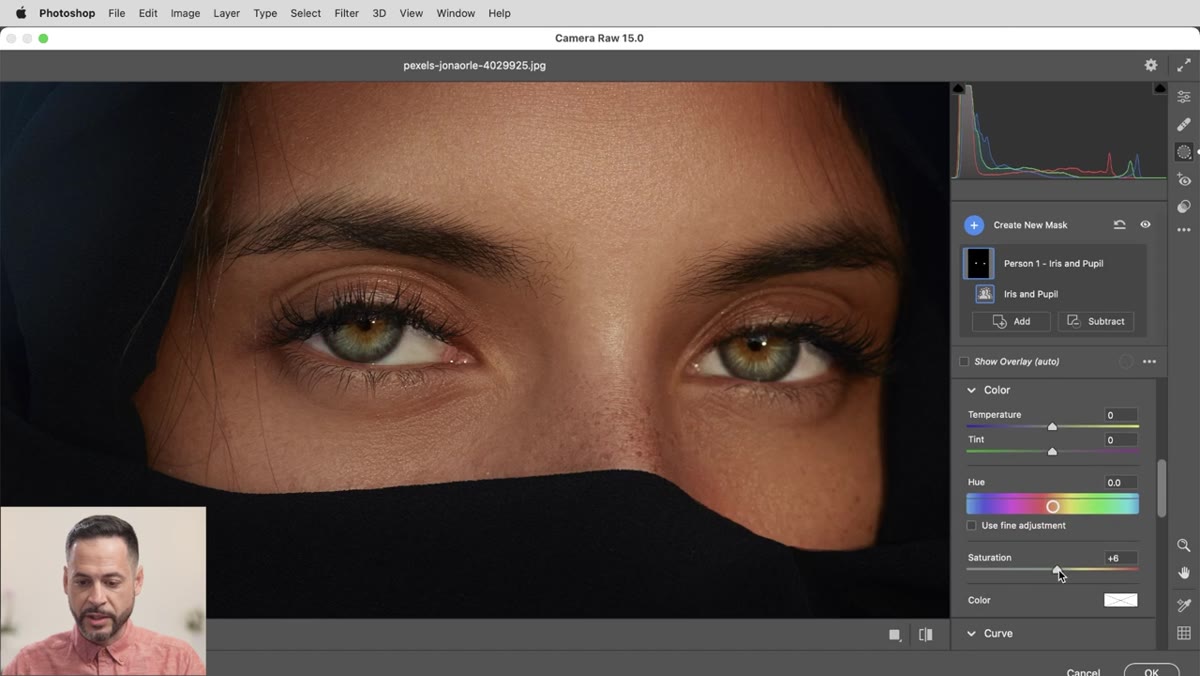This screenshot has width=1200, height=676.
Task: Toggle the color sampler eyedropper tool
Action: coord(1184,605)
